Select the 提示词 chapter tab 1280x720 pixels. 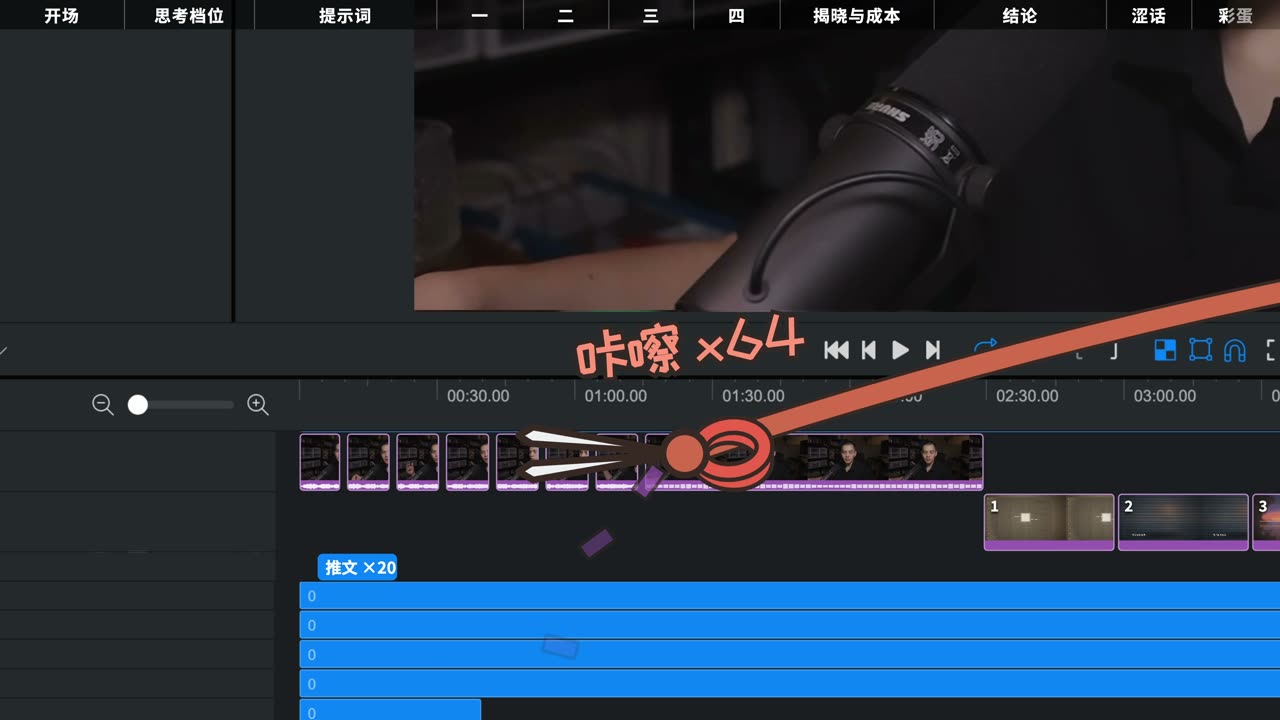[345, 15]
